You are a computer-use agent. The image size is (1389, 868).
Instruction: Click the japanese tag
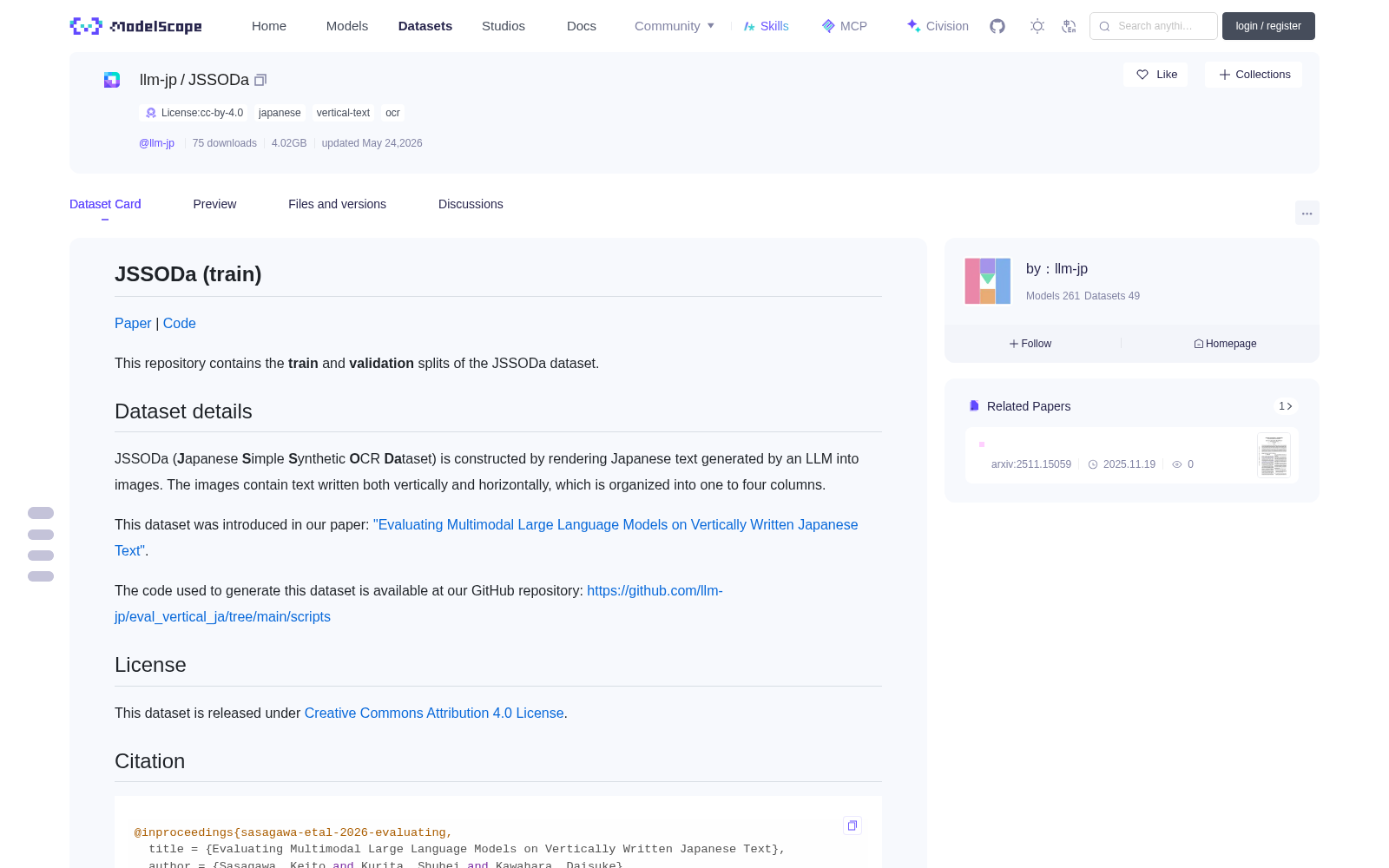click(x=280, y=113)
